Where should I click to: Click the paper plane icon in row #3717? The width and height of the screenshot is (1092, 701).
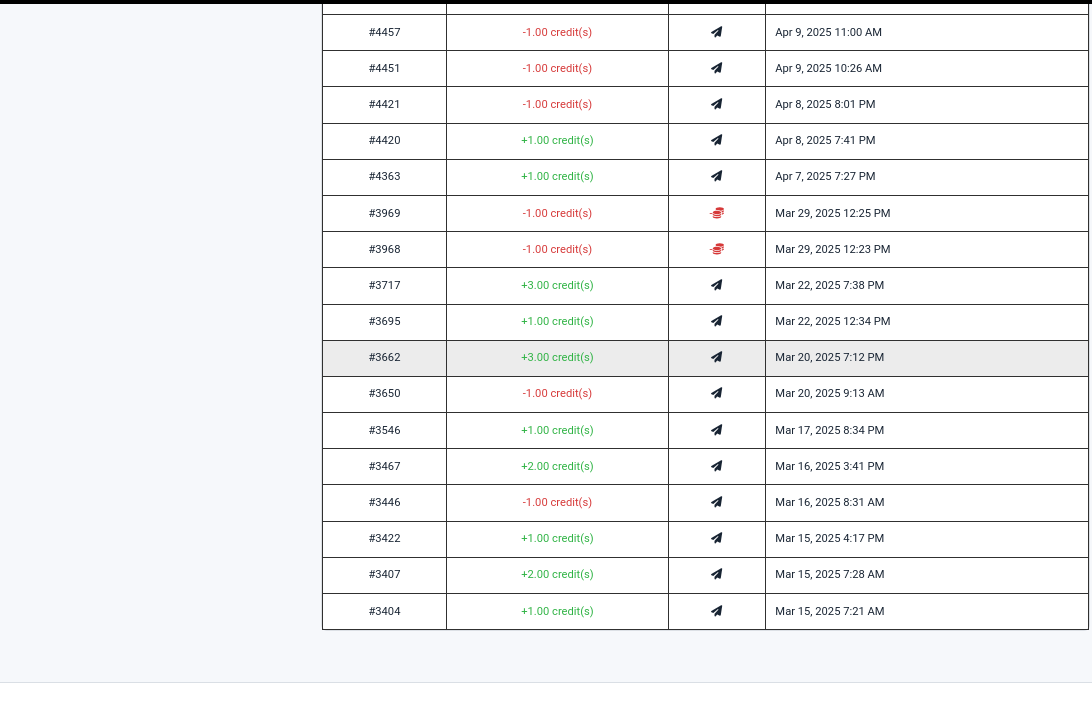click(x=717, y=285)
